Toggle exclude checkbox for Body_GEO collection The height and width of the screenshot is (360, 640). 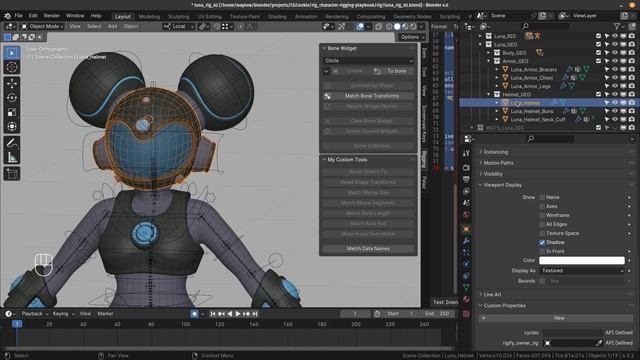pyautogui.click(x=598, y=53)
